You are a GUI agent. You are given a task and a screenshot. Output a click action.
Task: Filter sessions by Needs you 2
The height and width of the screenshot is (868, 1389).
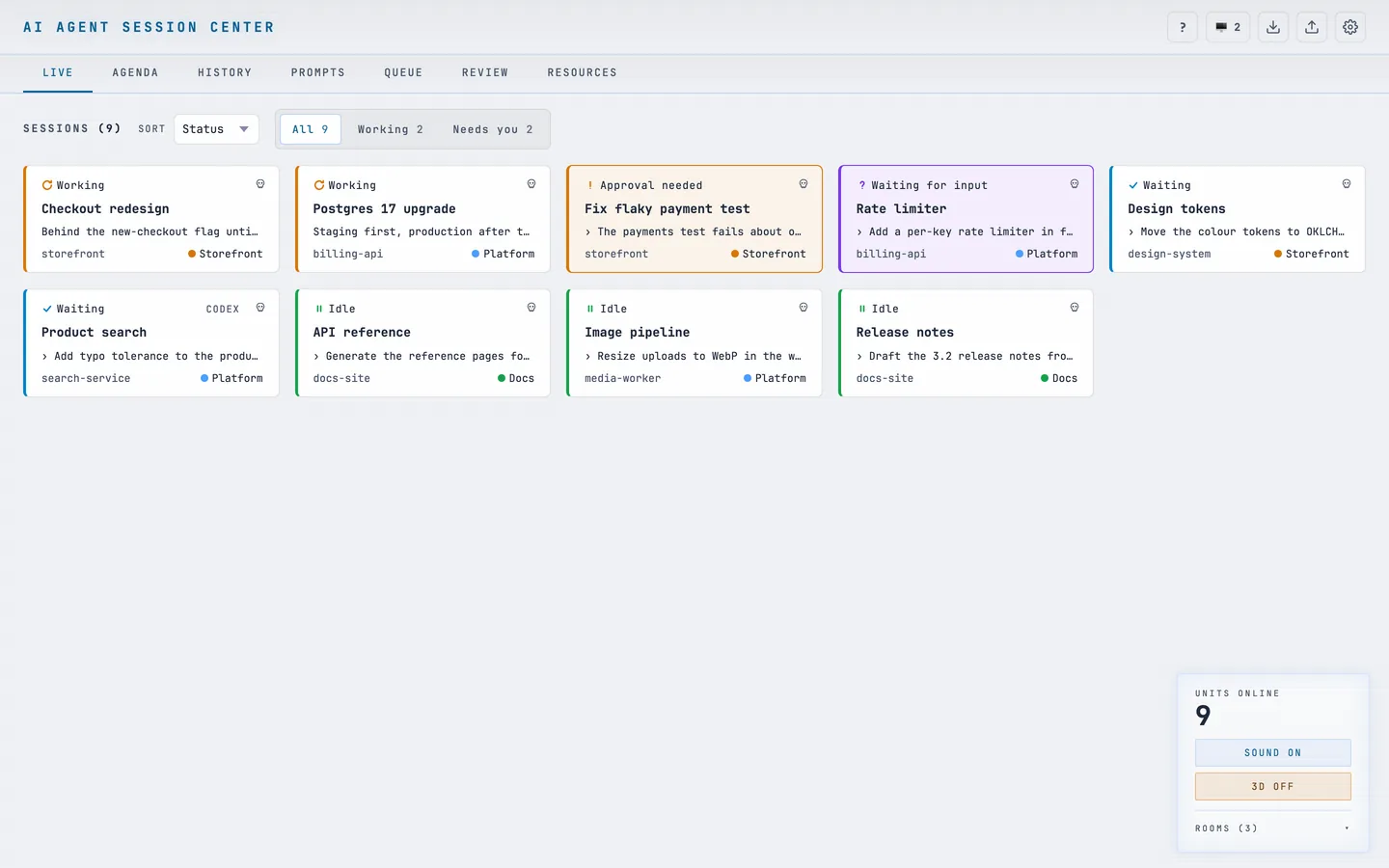pyautogui.click(x=493, y=129)
